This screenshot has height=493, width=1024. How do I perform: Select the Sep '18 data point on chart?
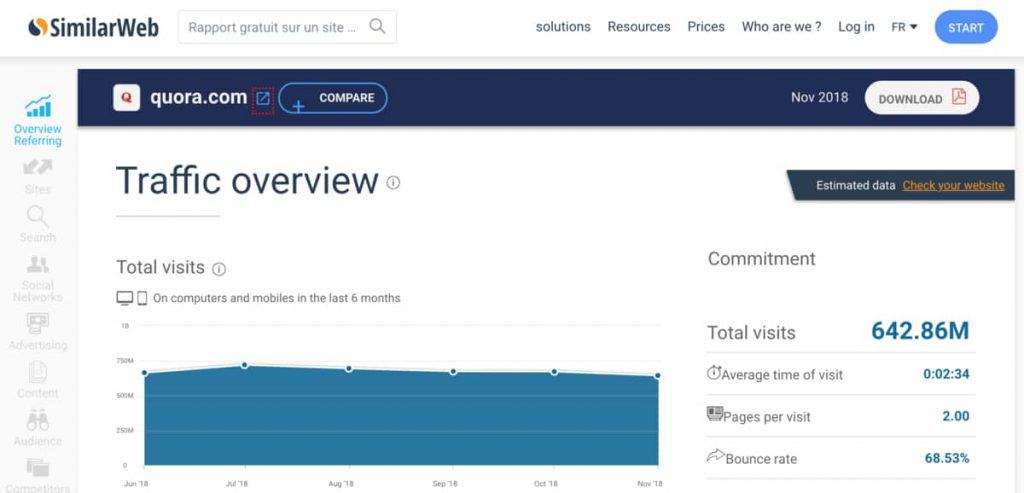453,372
